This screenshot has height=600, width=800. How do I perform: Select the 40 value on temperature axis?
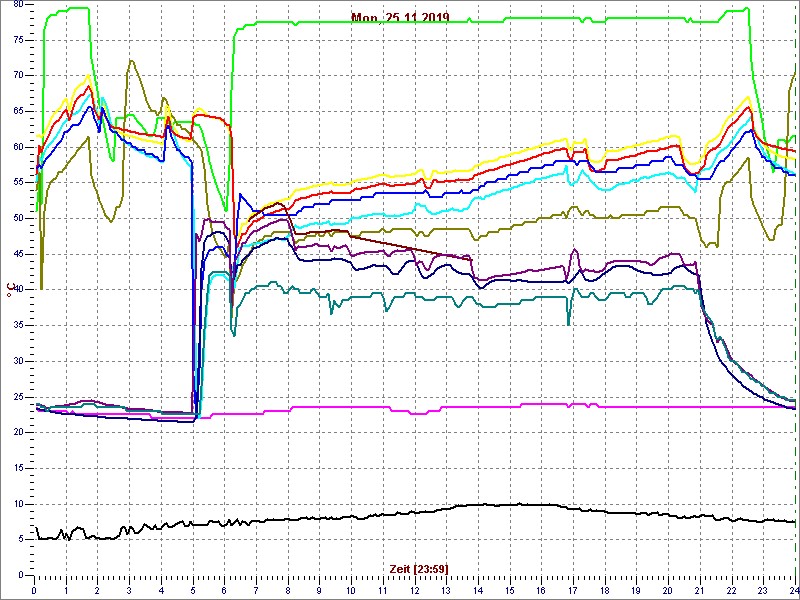18,290
